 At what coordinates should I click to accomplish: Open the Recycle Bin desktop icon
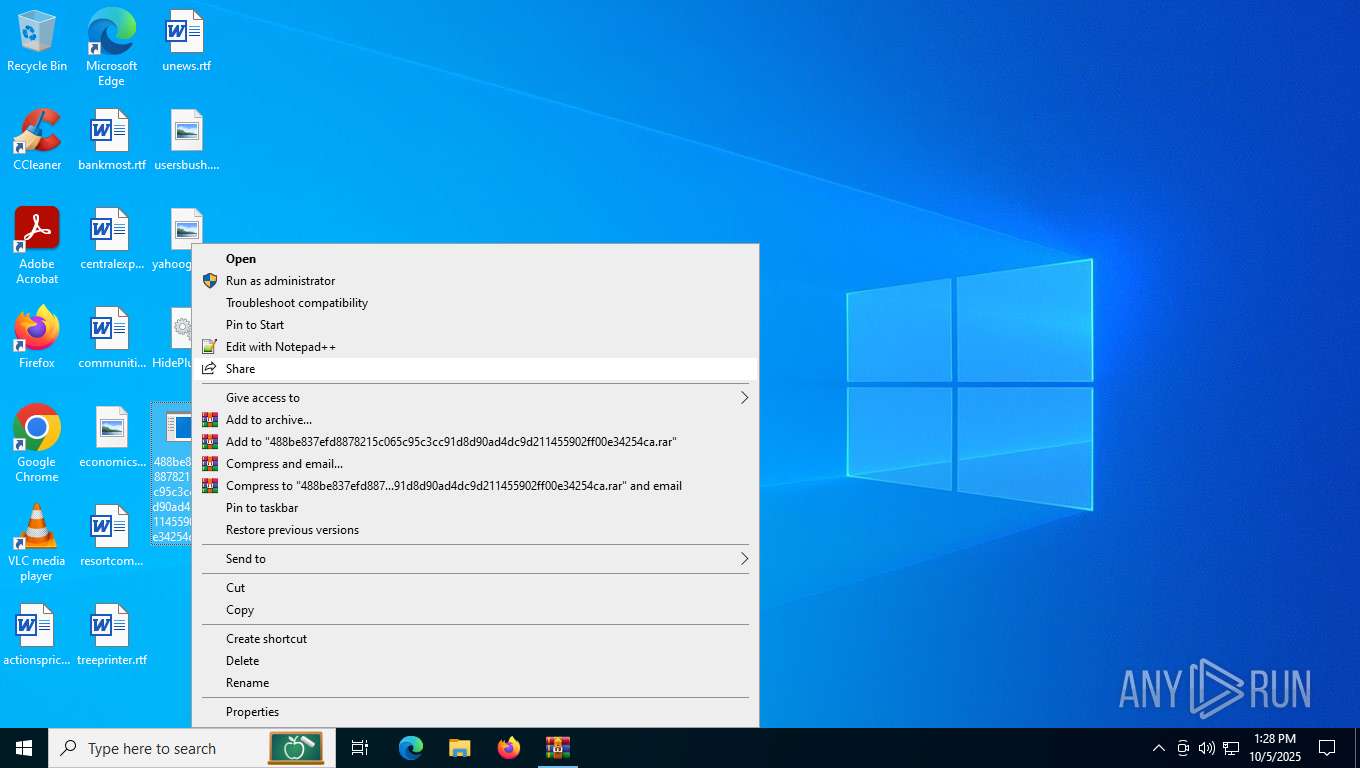tap(37, 41)
